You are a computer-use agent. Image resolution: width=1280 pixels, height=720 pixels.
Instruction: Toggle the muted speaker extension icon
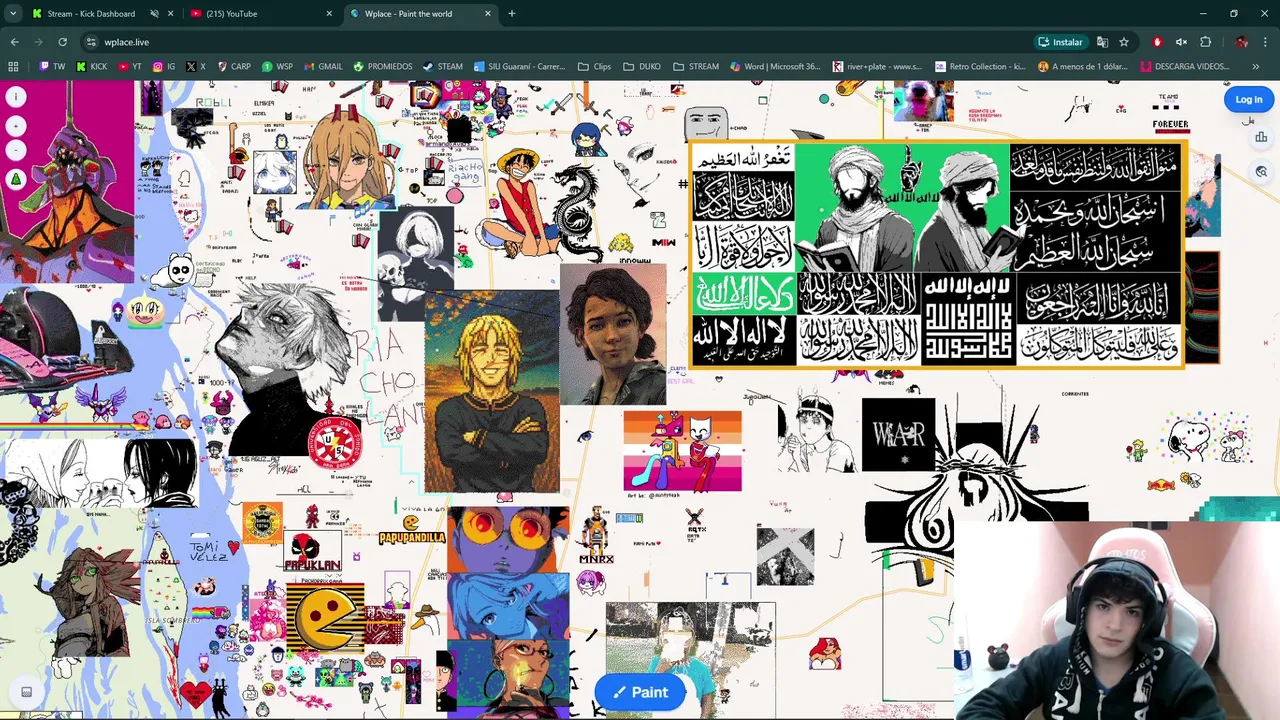click(x=1181, y=42)
